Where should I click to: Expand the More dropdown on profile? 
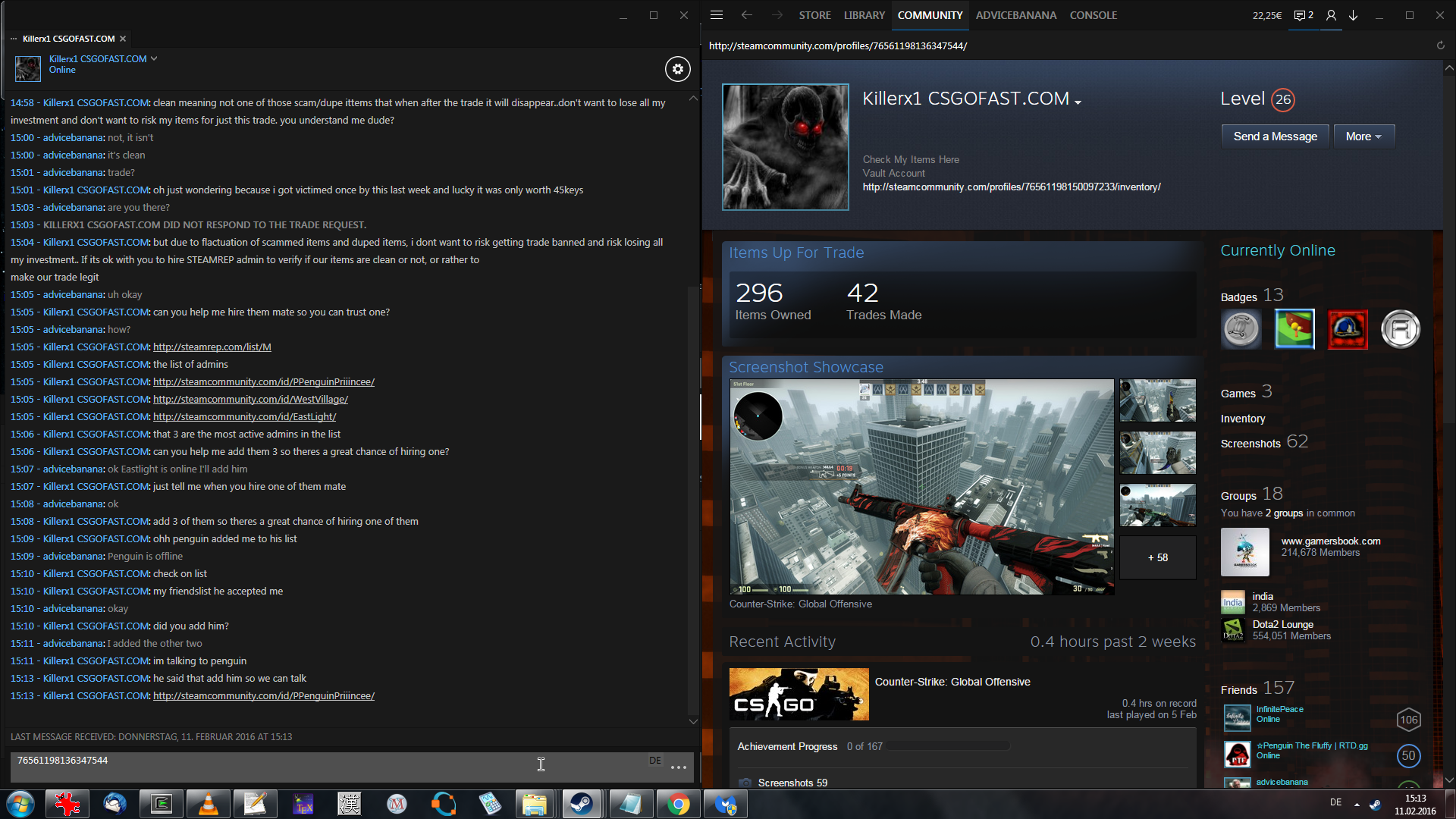(x=1363, y=136)
